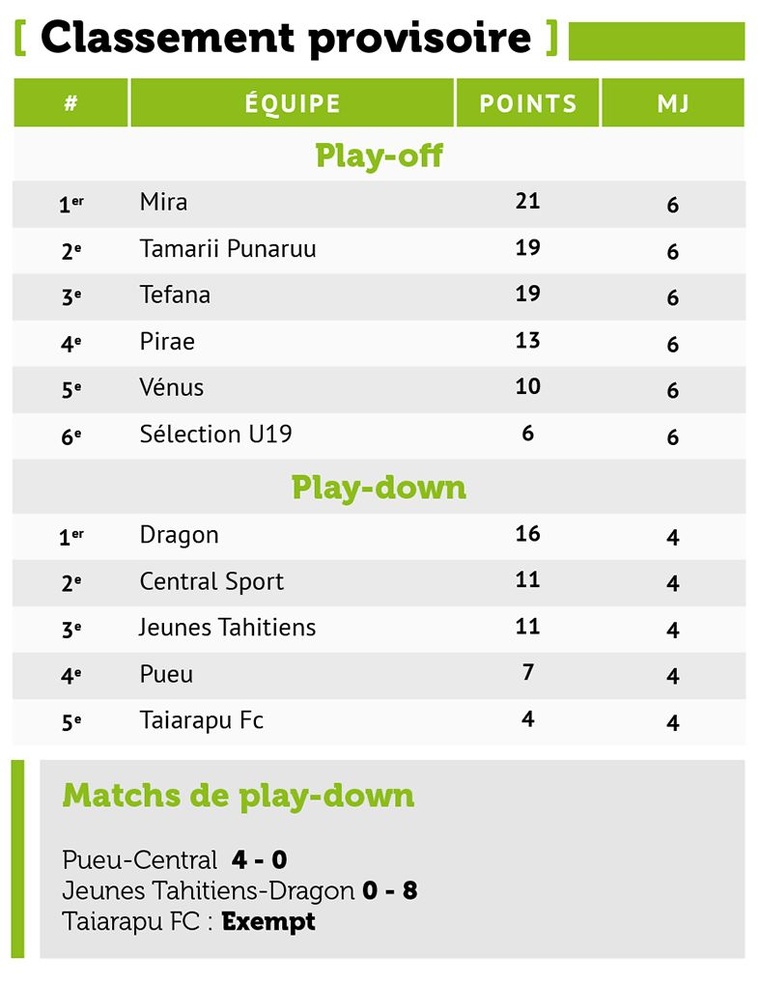Viewport: 760px width, 982px height.
Task: Click the Classement provisoire title
Action: pyautogui.click(x=286, y=38)
